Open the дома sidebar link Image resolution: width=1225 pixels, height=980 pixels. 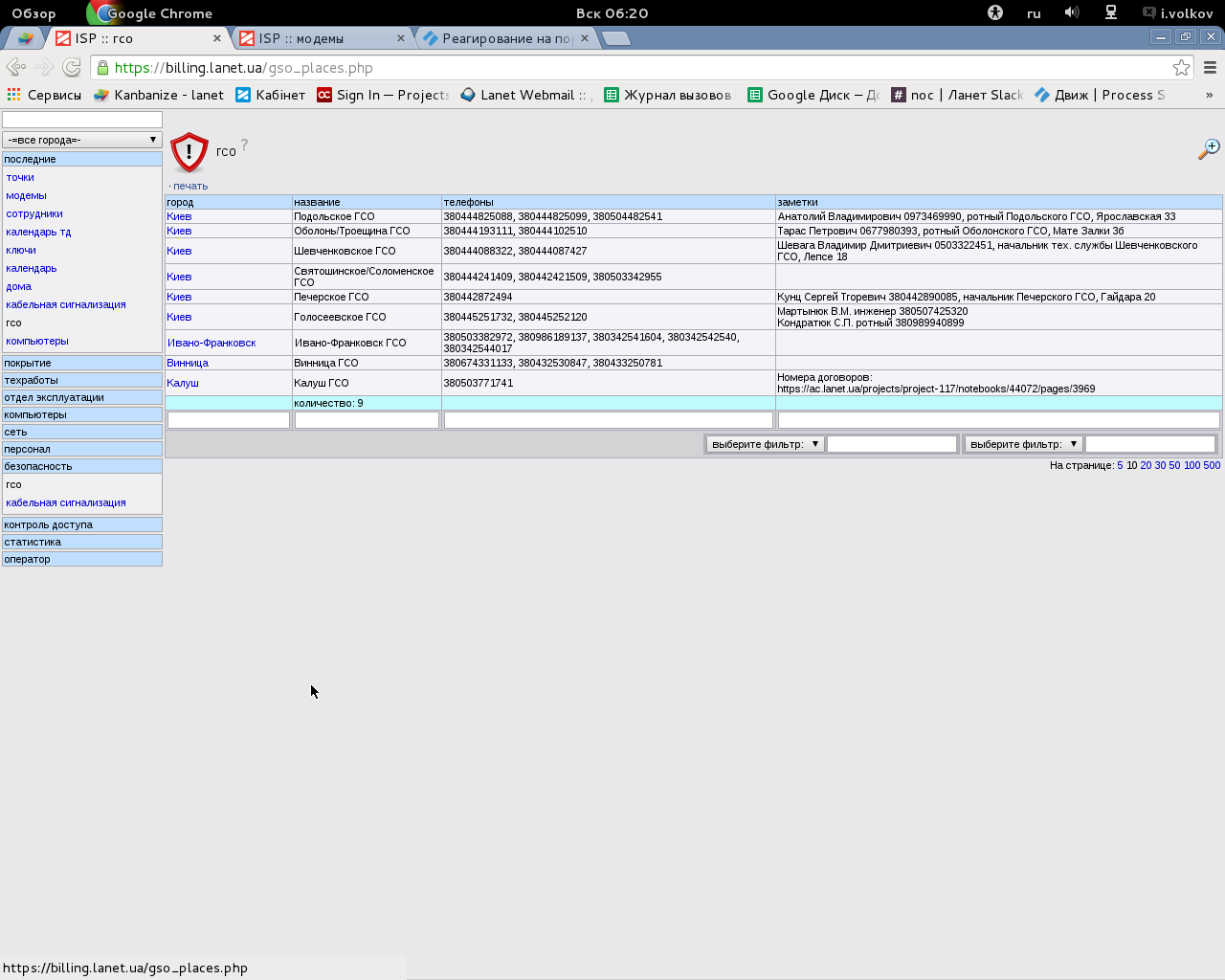click(18, 286)
